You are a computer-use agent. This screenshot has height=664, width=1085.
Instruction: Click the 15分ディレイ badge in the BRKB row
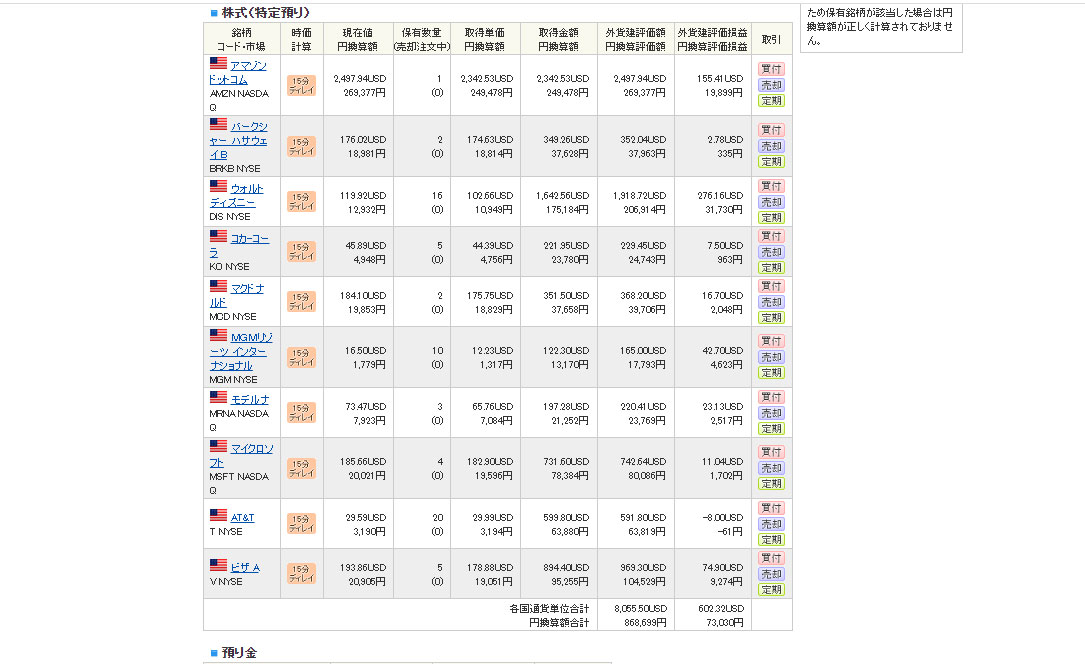[302, 147]
